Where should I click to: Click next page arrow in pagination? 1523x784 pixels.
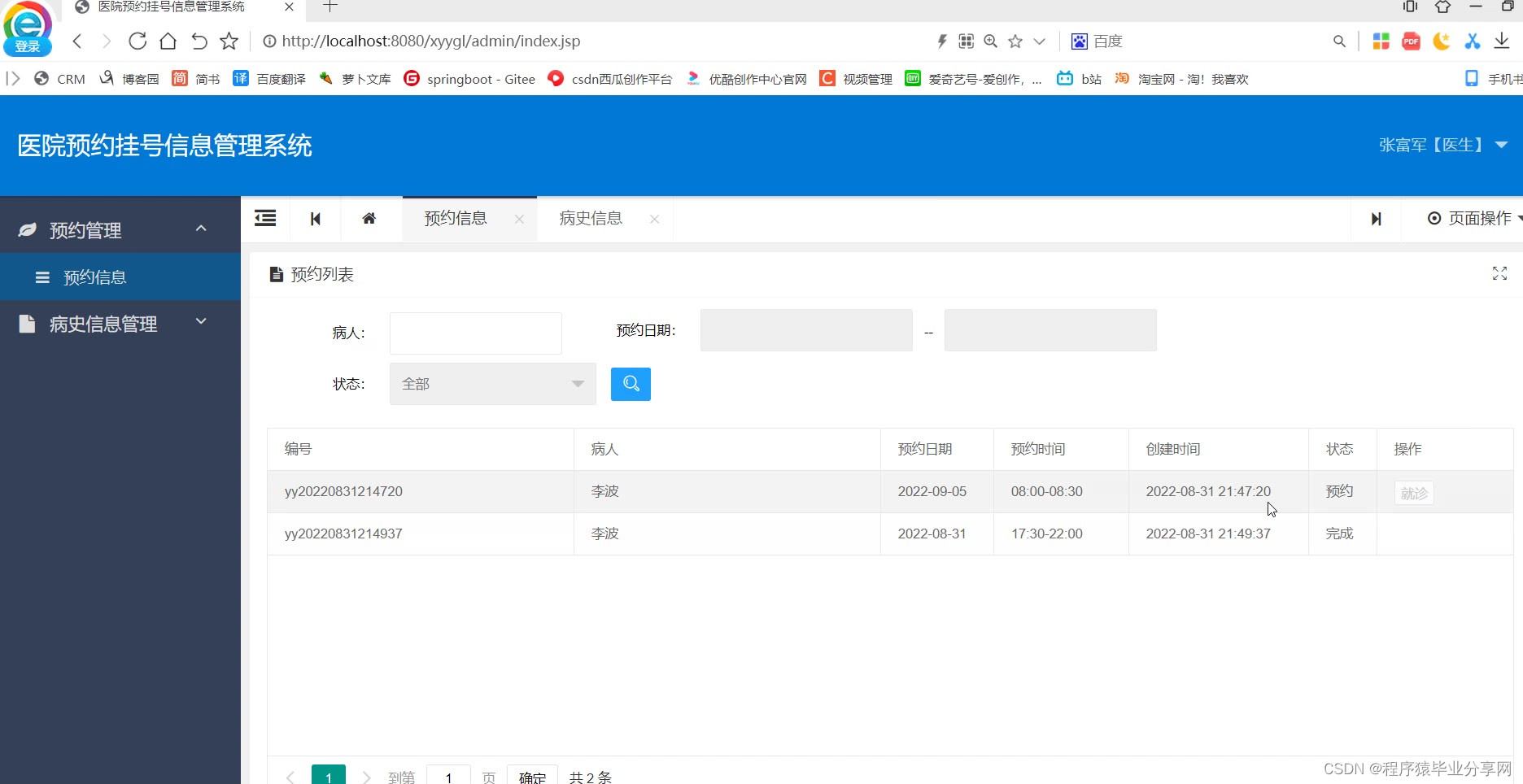[x=367, y=777]
